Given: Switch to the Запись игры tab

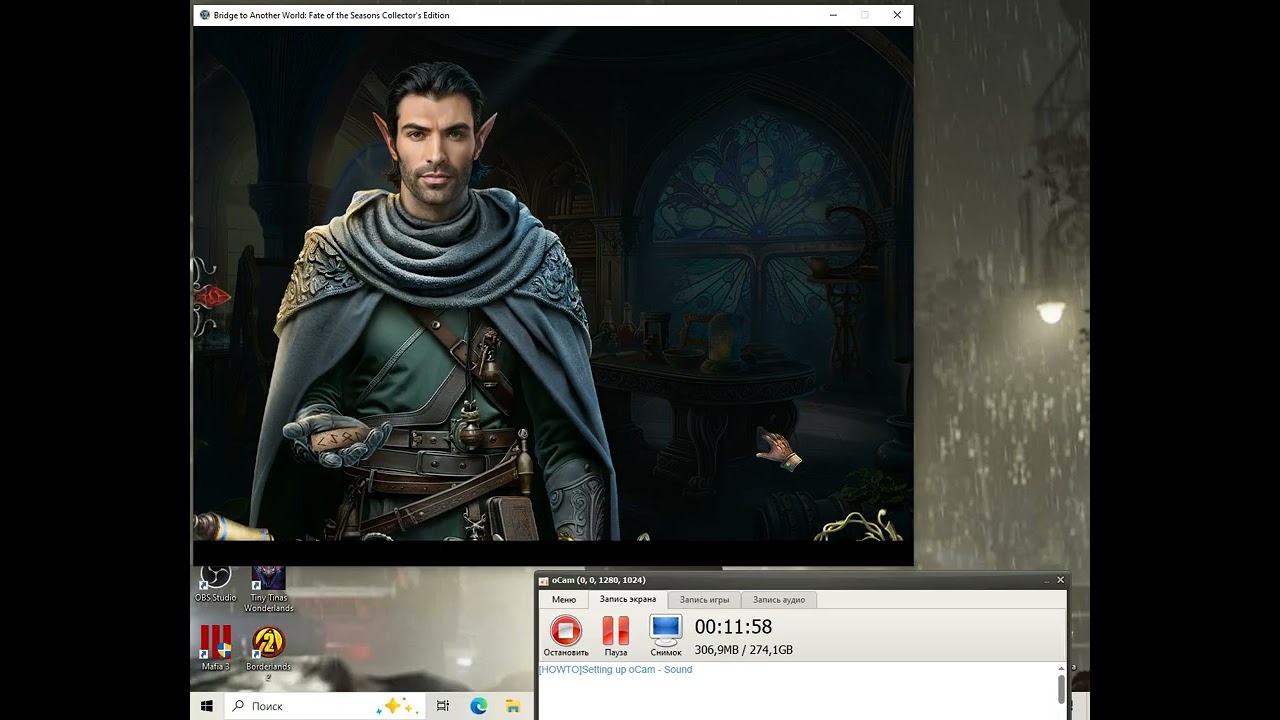Looking at the screenshot, I should point(705,600).
